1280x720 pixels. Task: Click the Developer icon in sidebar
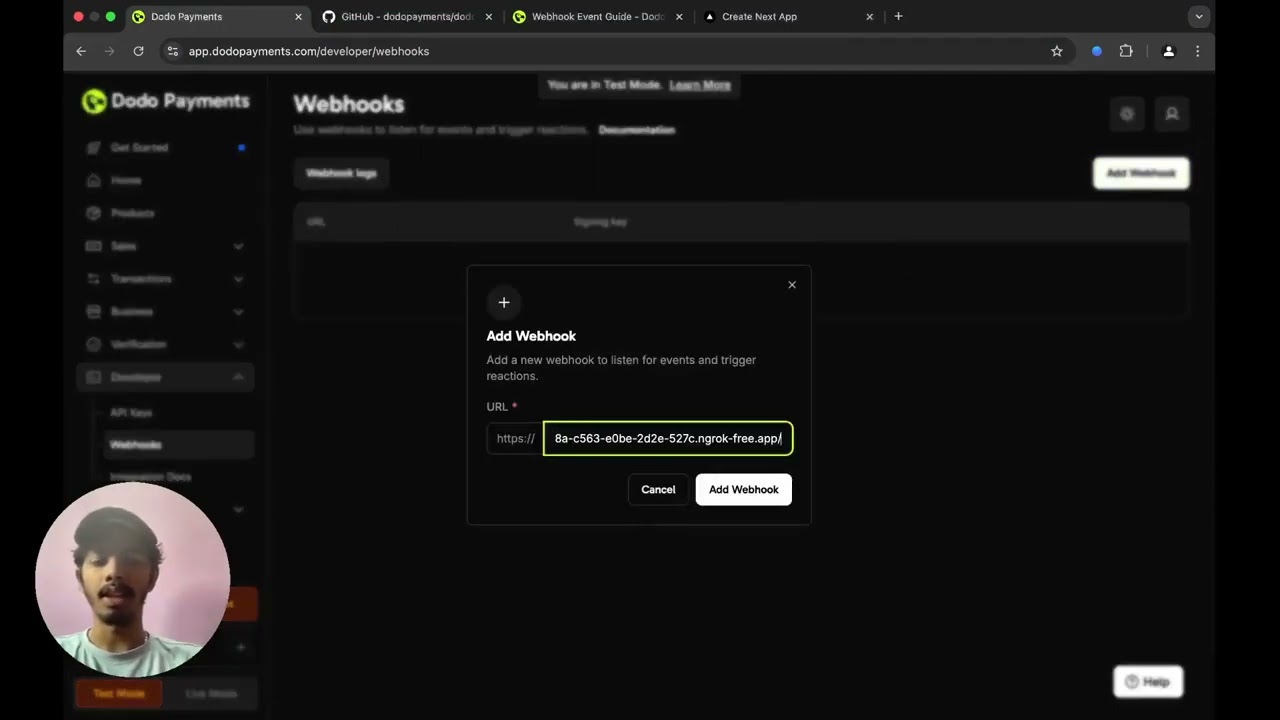[93, 377]
